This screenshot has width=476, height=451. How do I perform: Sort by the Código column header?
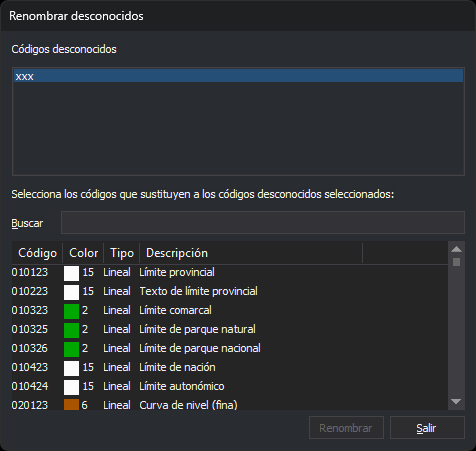(x=37, y=253)
